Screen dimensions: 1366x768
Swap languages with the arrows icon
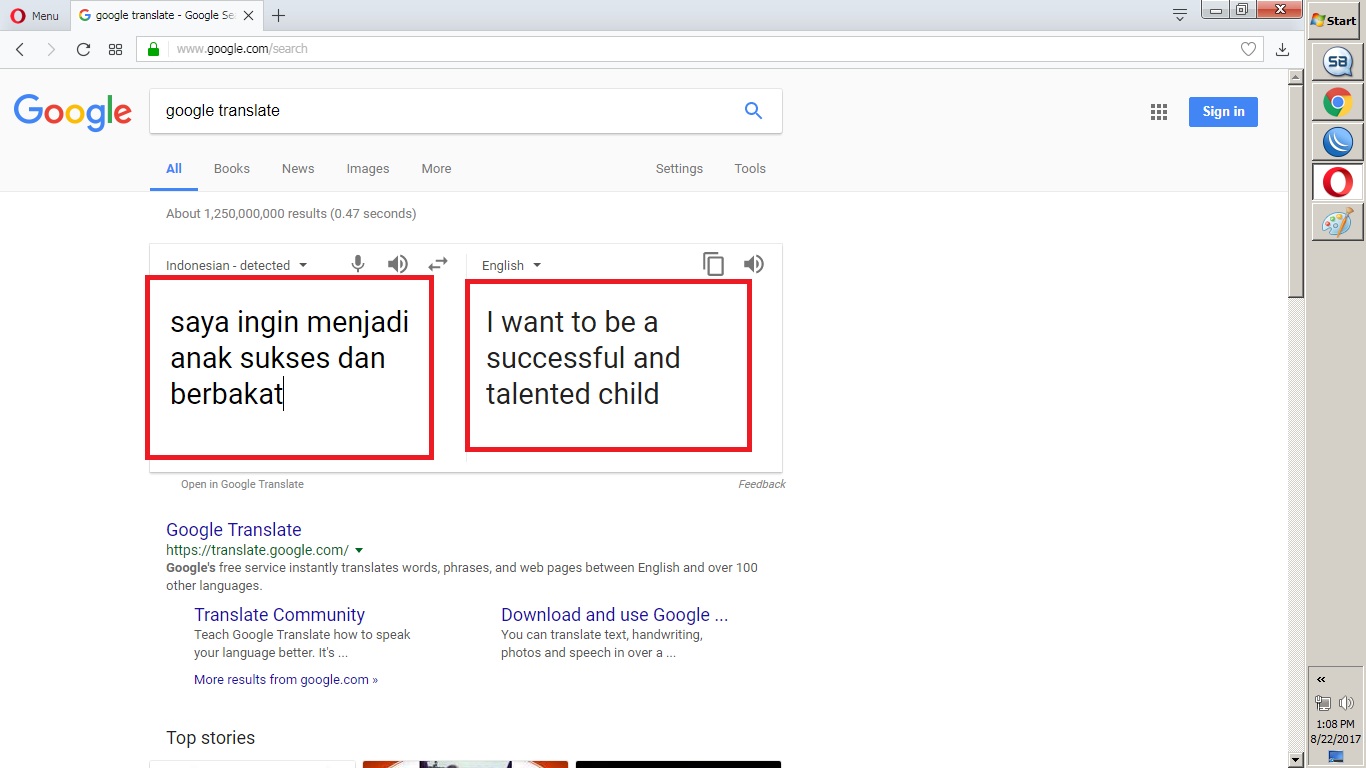click(438, 264)
